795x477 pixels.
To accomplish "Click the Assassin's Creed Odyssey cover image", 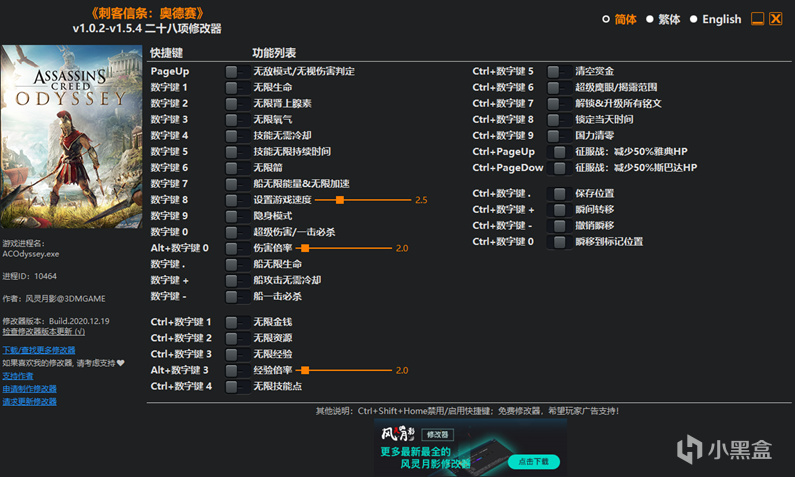I will (x=71, y=137).
